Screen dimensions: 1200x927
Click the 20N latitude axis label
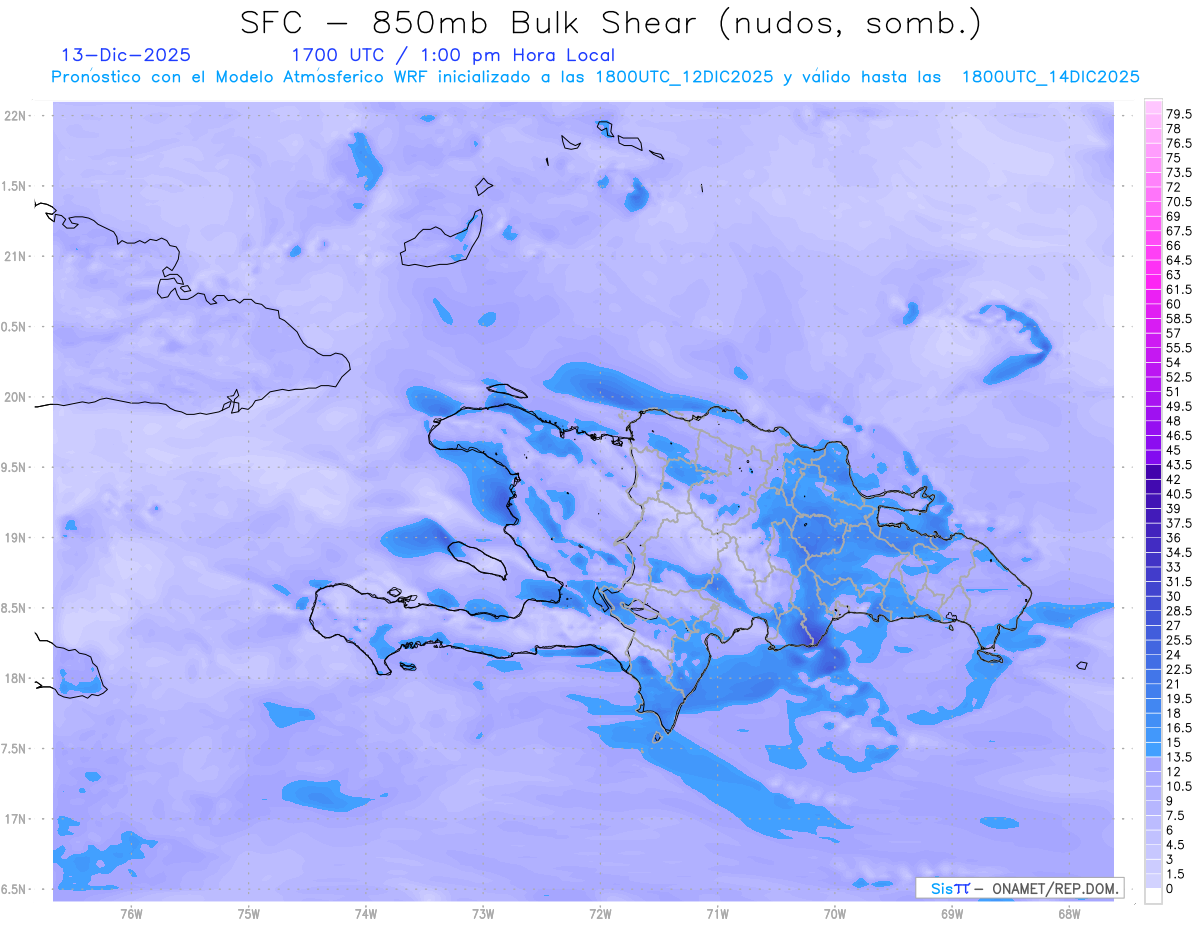(x=16, y=397)
